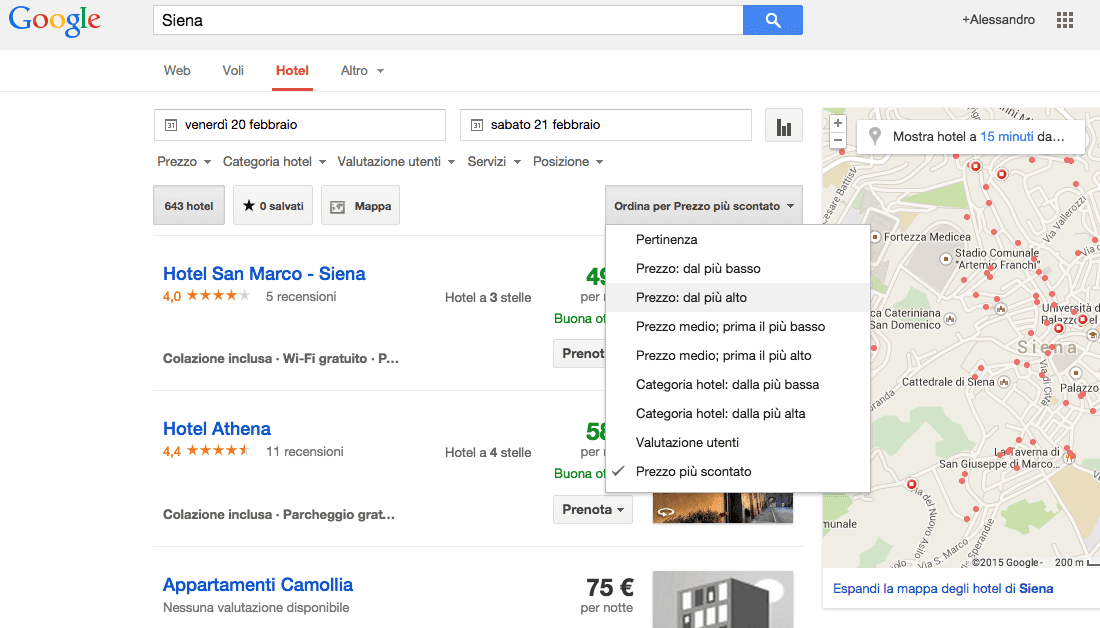Click the map pin icon by Mostra hotel
The width and height of the screenshot is (1100, 628).
click(x=875, y=136)
